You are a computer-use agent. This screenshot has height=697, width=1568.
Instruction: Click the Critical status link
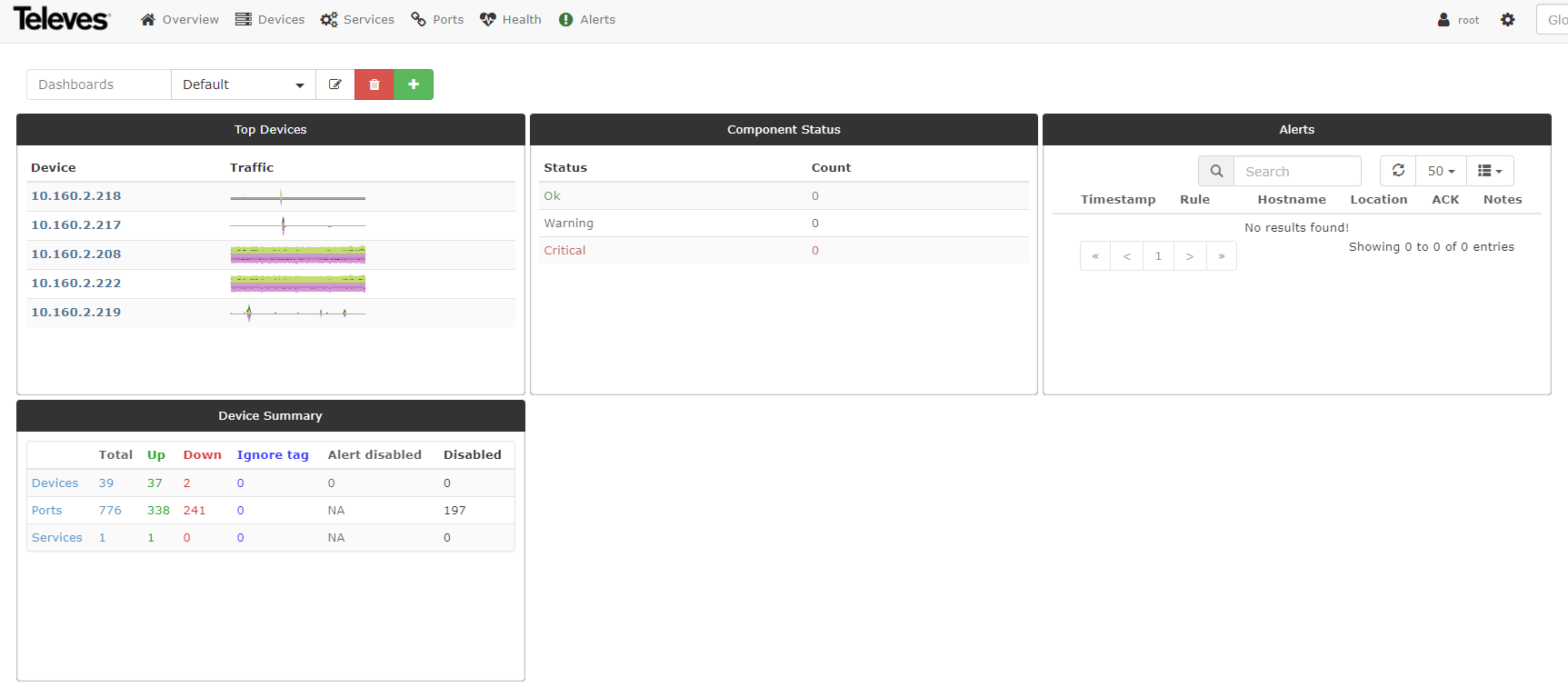click(x=564, y=251)
